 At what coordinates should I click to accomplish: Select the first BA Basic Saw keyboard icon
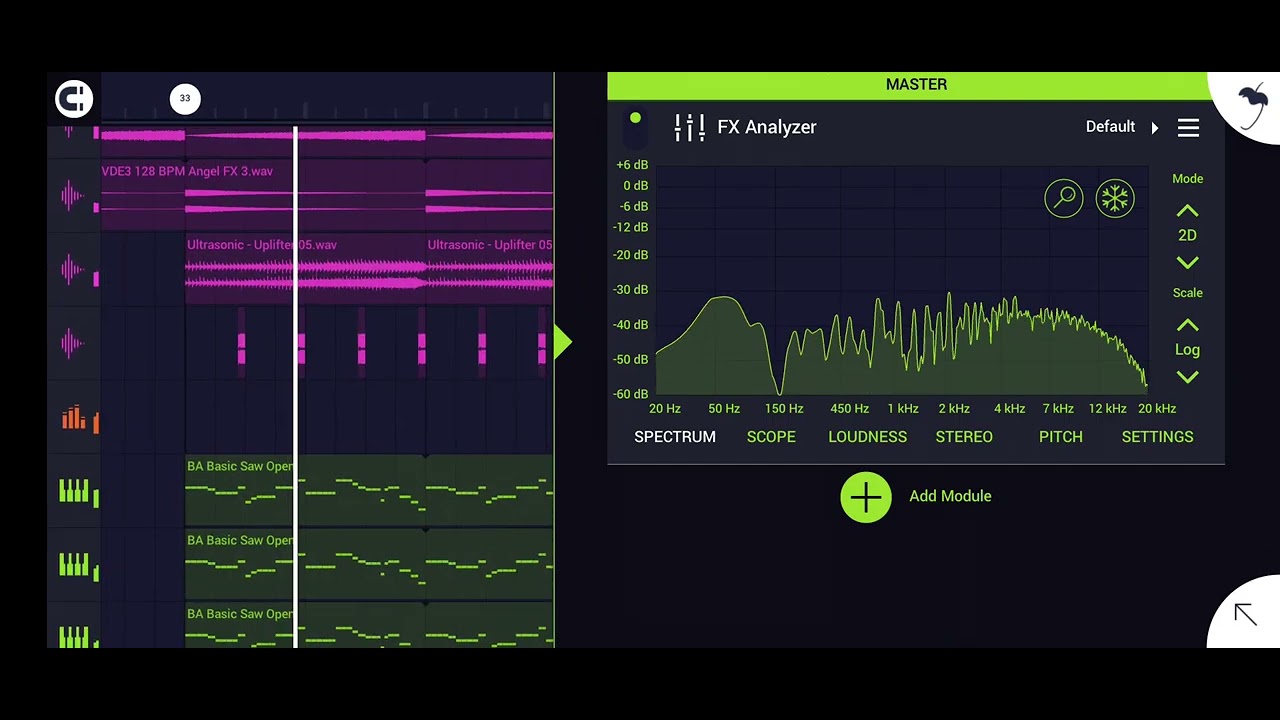tap(74, 491)
